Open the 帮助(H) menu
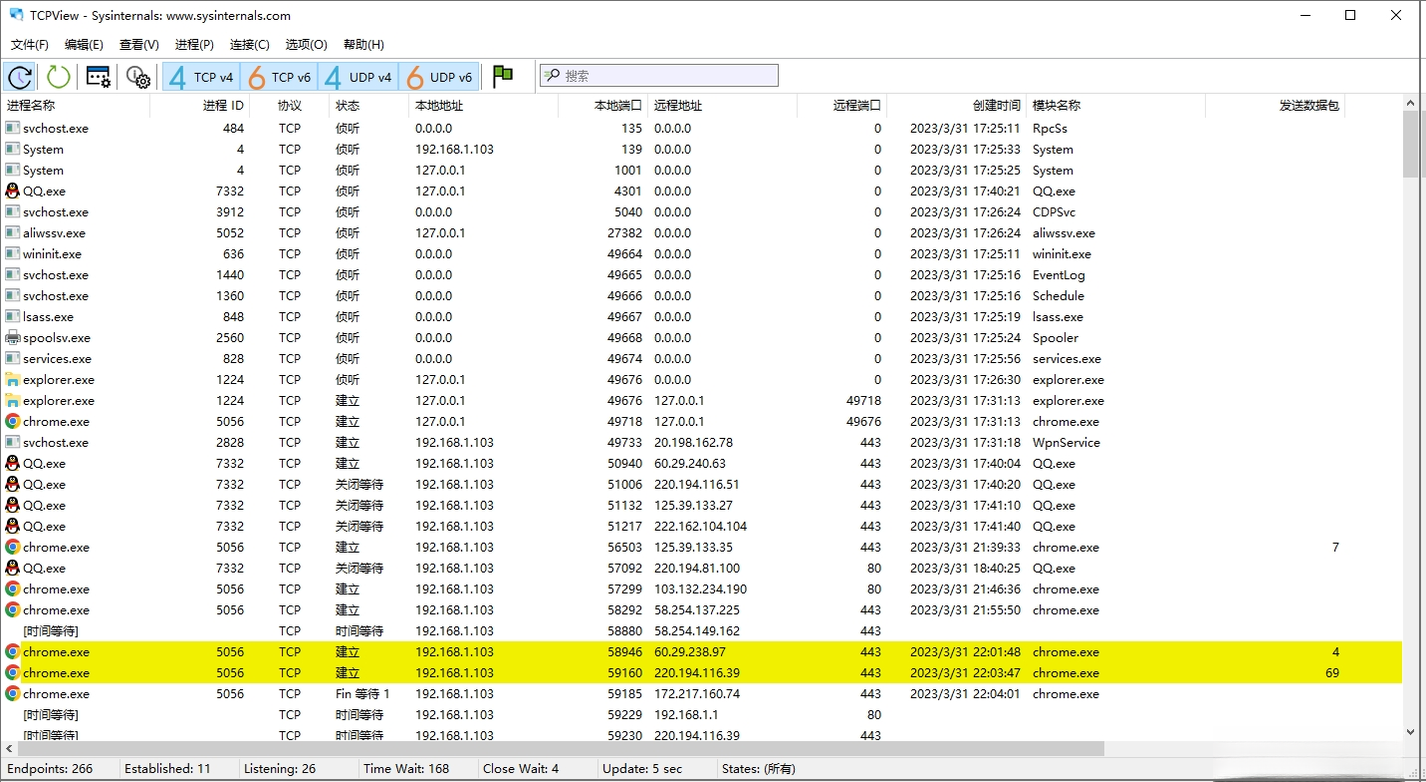 [x=364, y=44]
